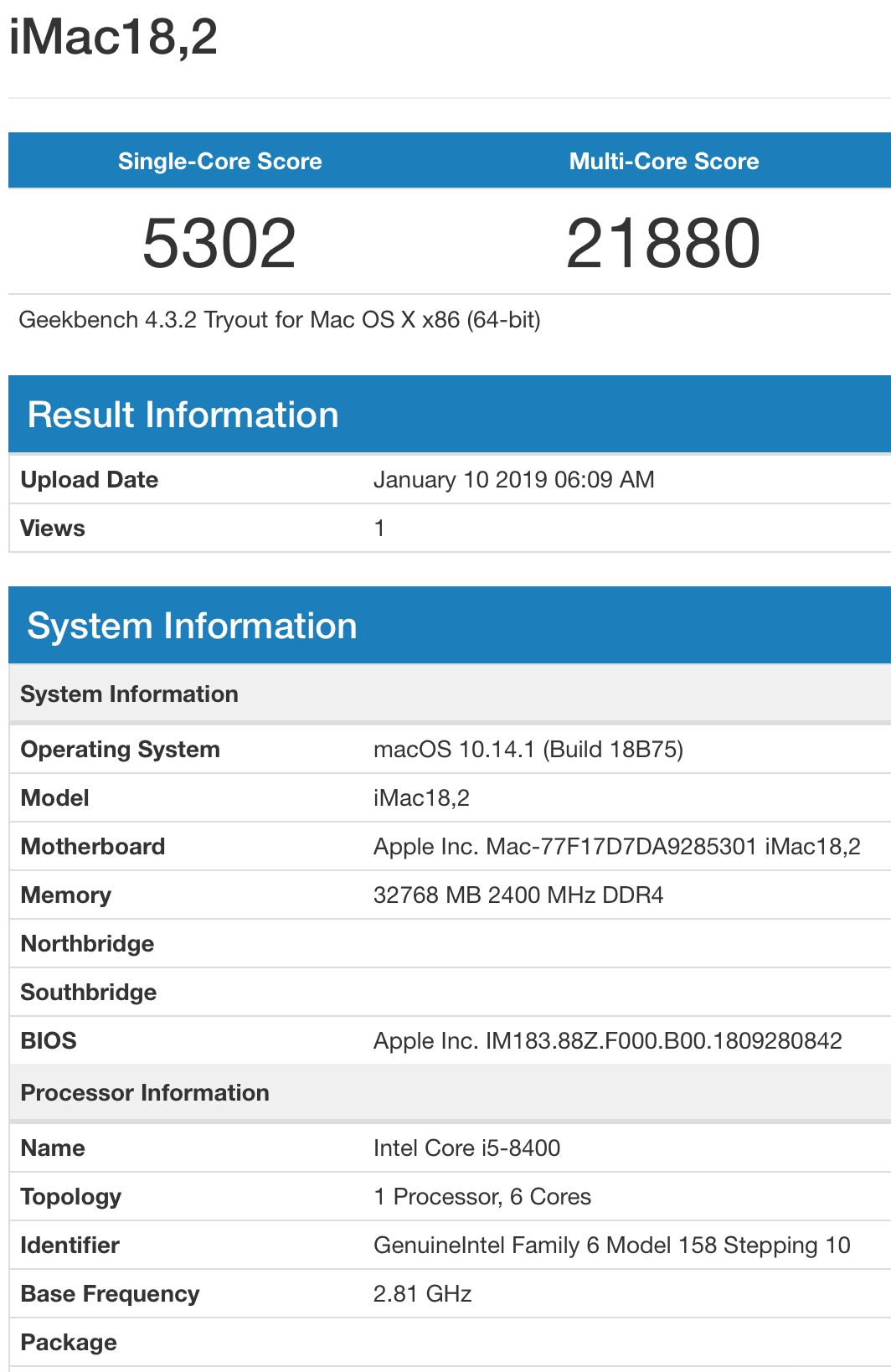Click the Memory label
Image resolution: width=891 pixels, height=1372 pixels.
pyautogui.click(x=66, y=895)
